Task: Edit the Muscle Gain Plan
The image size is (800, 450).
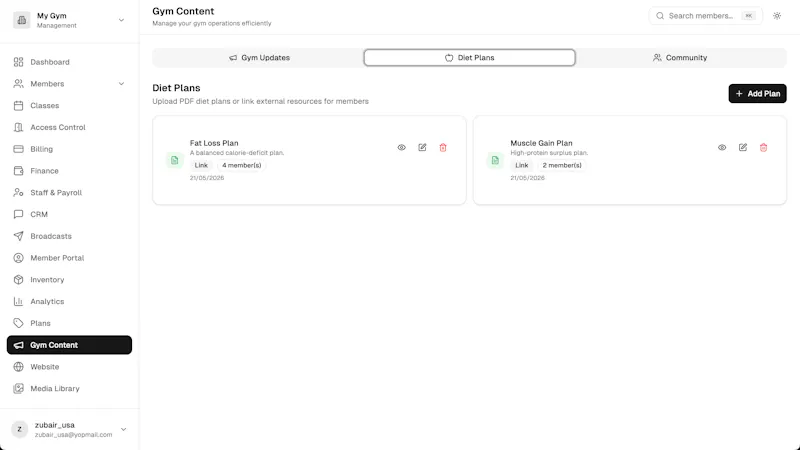Action: 743,147
